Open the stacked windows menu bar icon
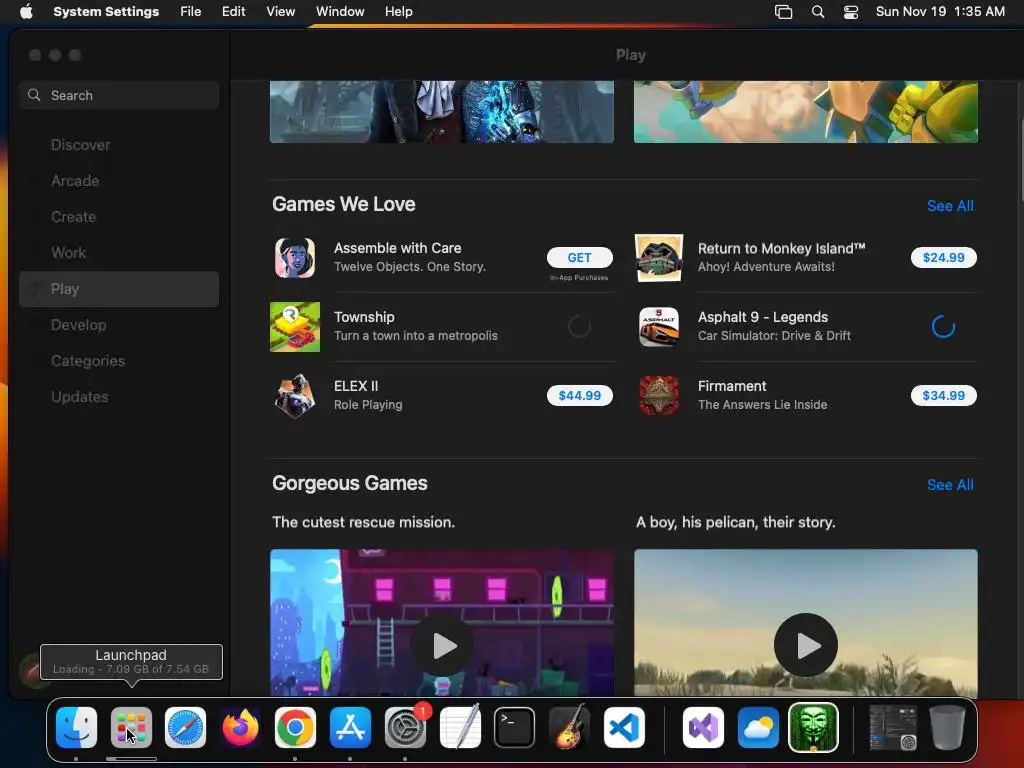This screenshot has width=1024, height=768. (x=784, y=12)
